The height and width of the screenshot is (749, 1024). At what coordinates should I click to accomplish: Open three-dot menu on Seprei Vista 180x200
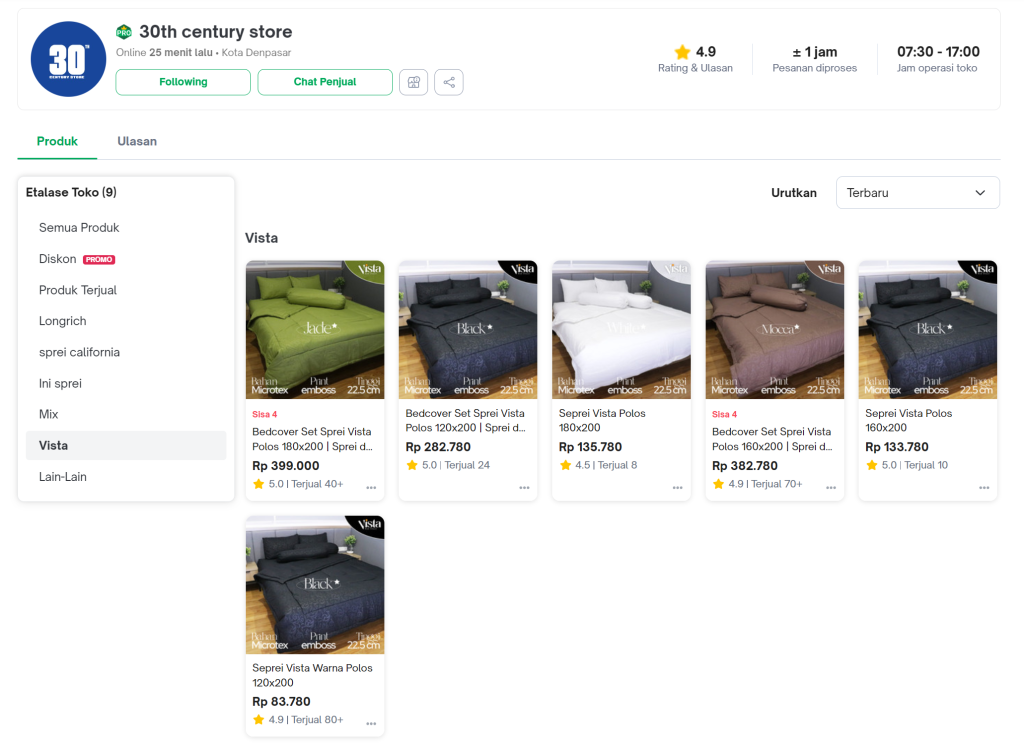(677, 488)
